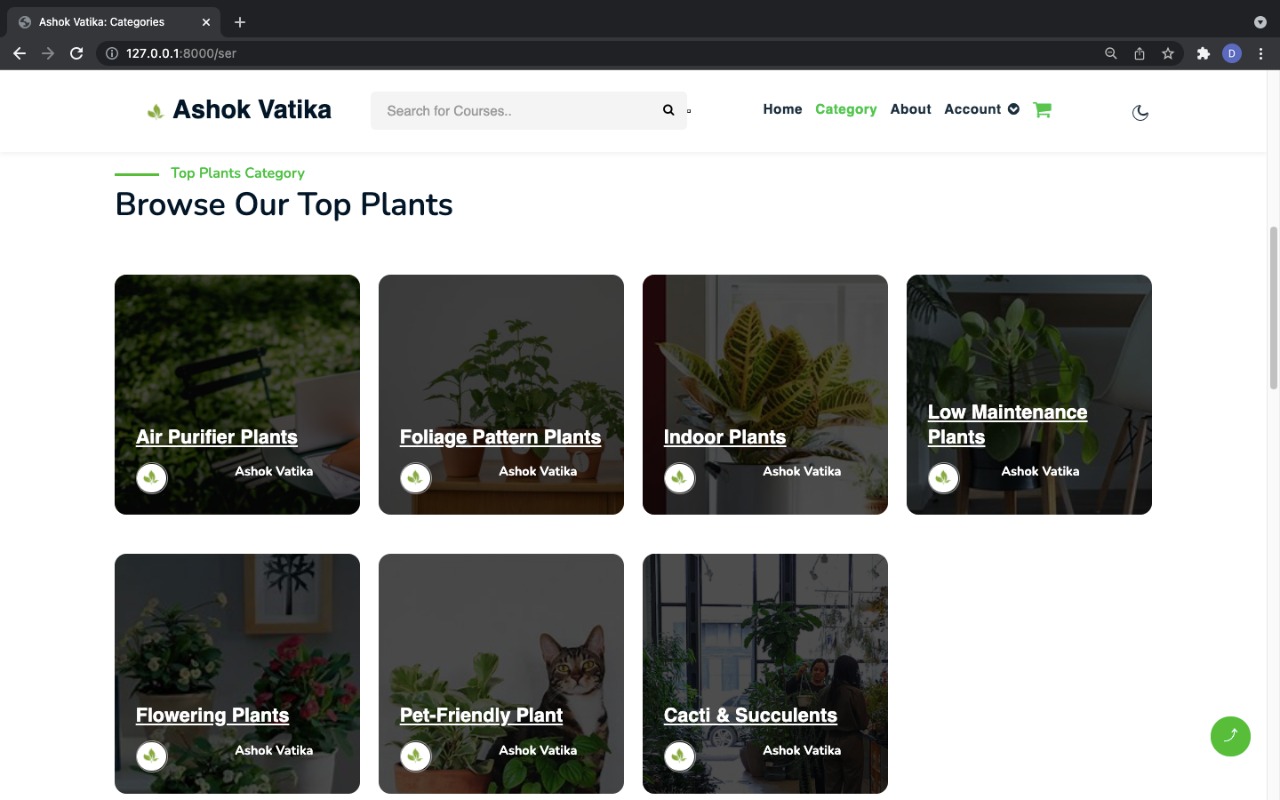Open the Chrome profile menu
The width and height of the screenshot is (1280, 800).
1231,53
